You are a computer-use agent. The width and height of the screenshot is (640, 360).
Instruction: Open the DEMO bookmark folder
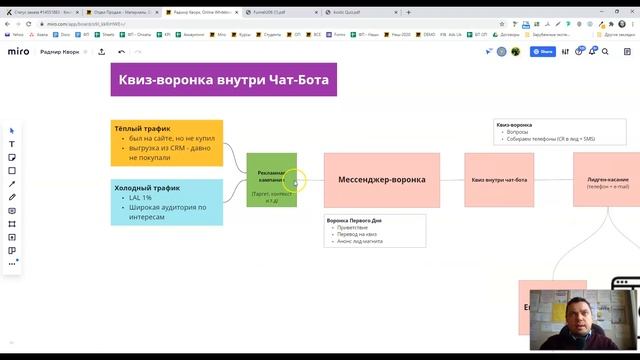click(425, 35)
